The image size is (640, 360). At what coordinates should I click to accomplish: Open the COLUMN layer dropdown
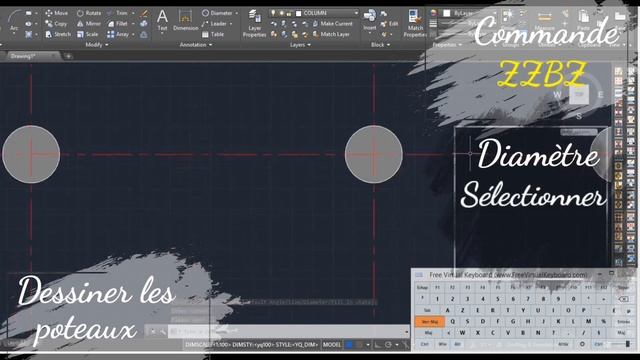tap(356, 13)
